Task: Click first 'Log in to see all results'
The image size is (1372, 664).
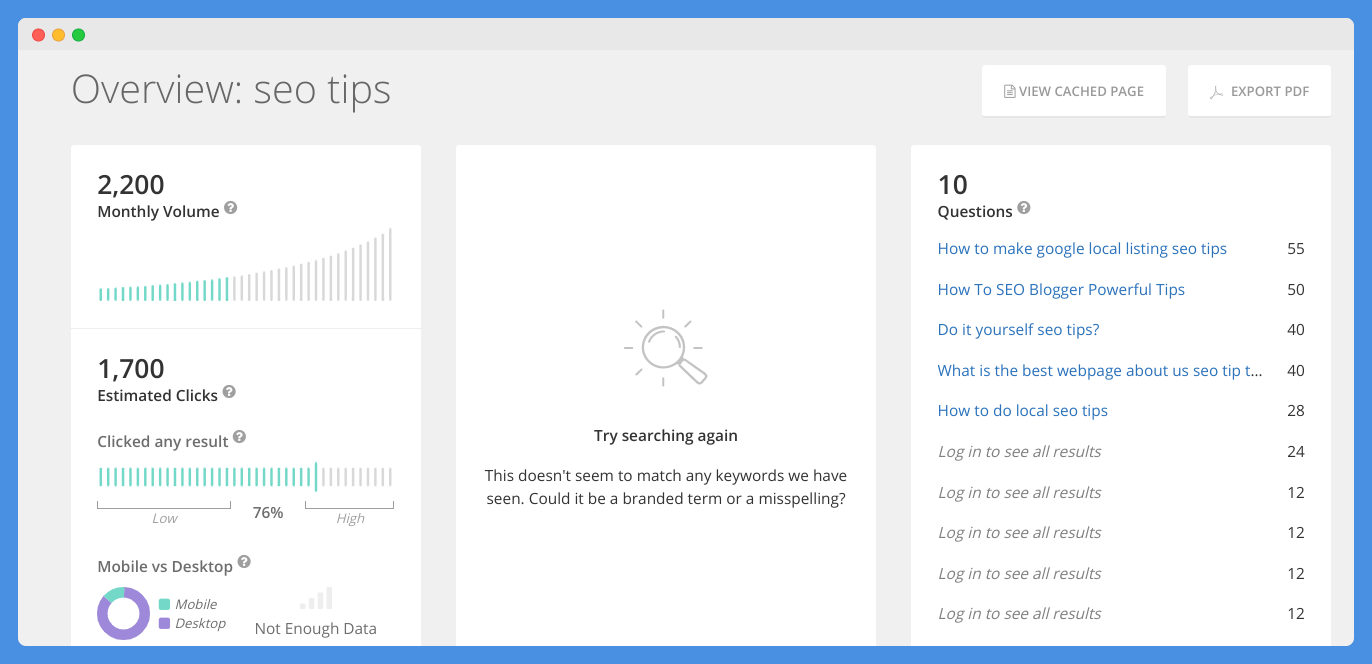Action: click(1019, 452)
